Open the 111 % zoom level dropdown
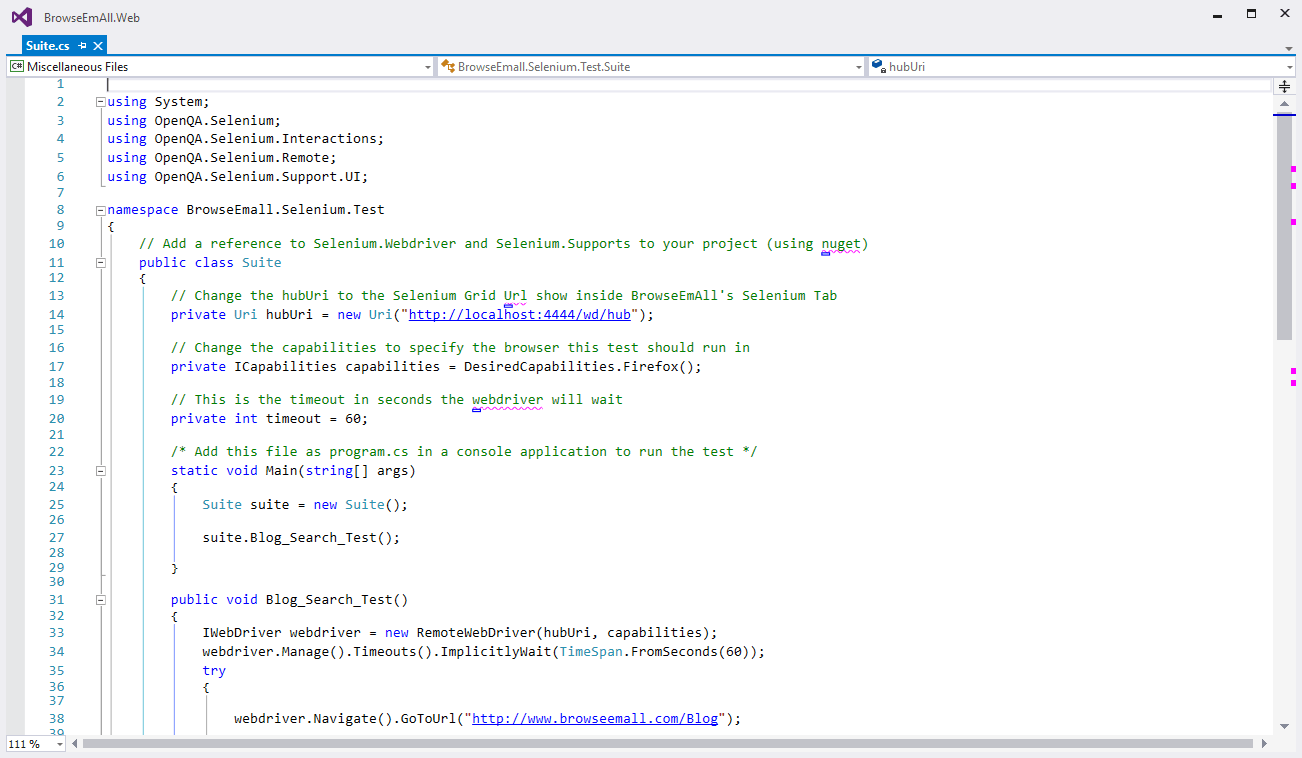This screenshot has height=758, width=1302. coord(59,744)
